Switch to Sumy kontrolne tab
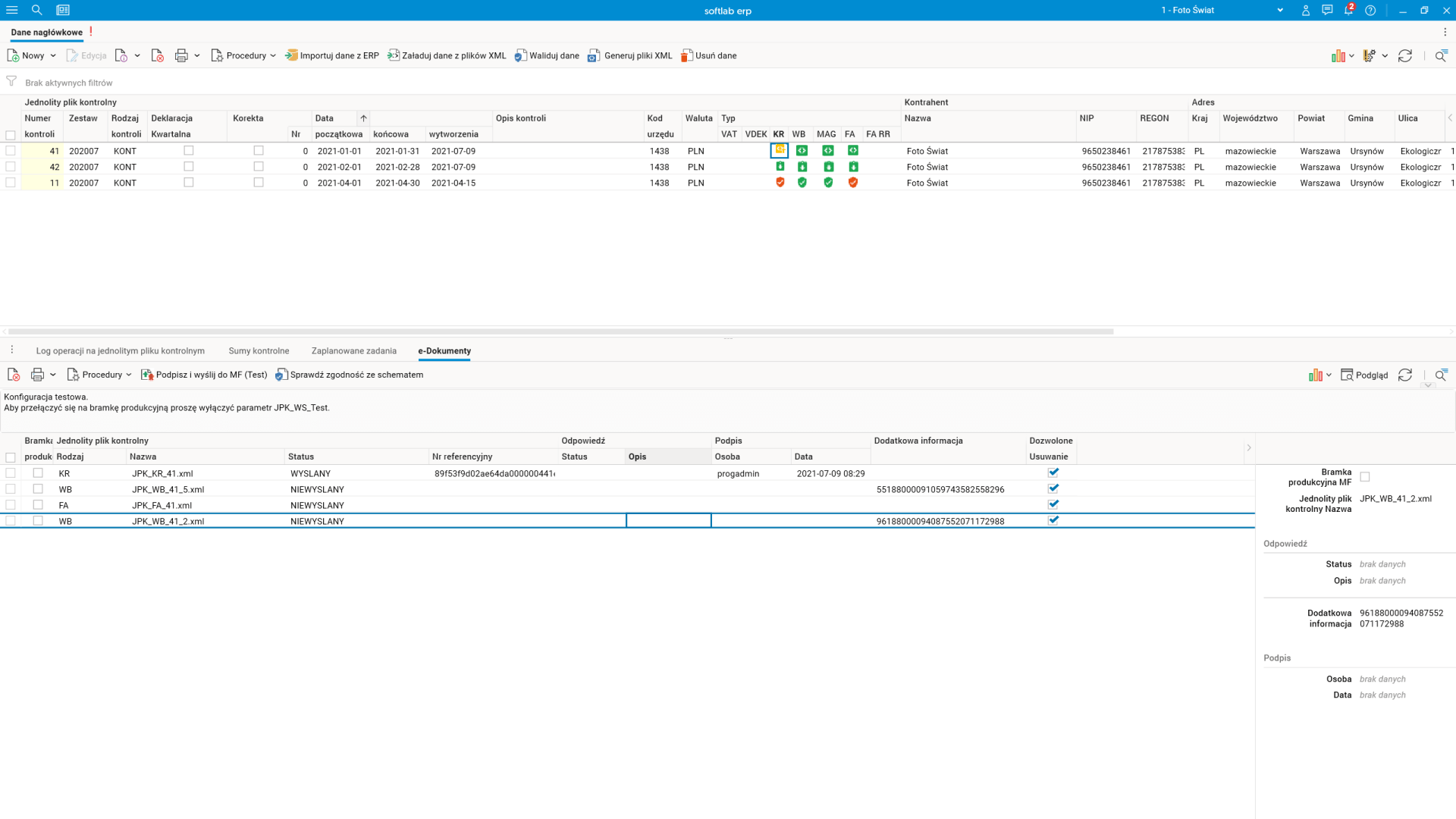1456x819 pixels. [x=259, y=351]
